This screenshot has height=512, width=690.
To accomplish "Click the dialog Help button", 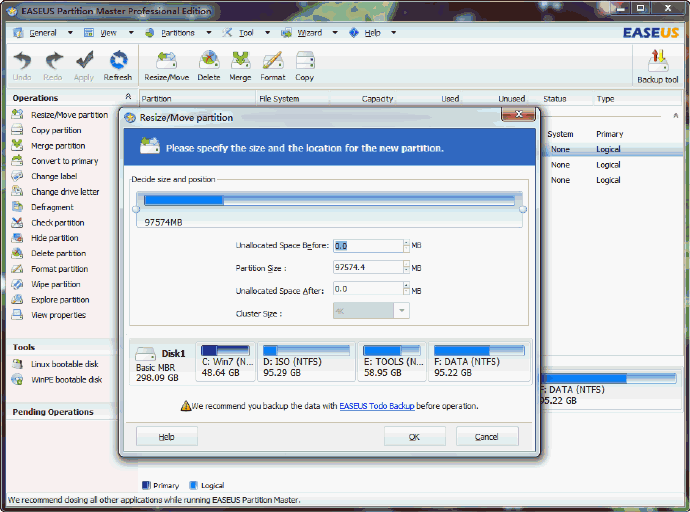I will [167, 437].
